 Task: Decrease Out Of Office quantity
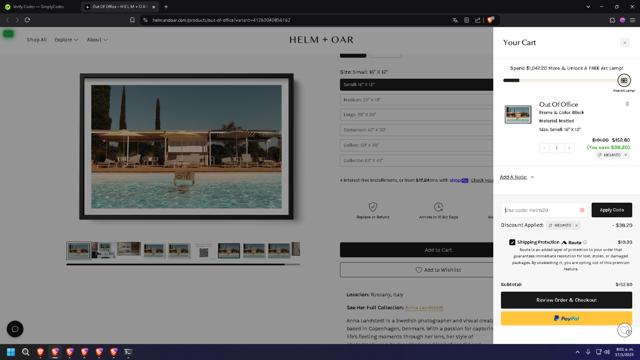coord(544,148)
